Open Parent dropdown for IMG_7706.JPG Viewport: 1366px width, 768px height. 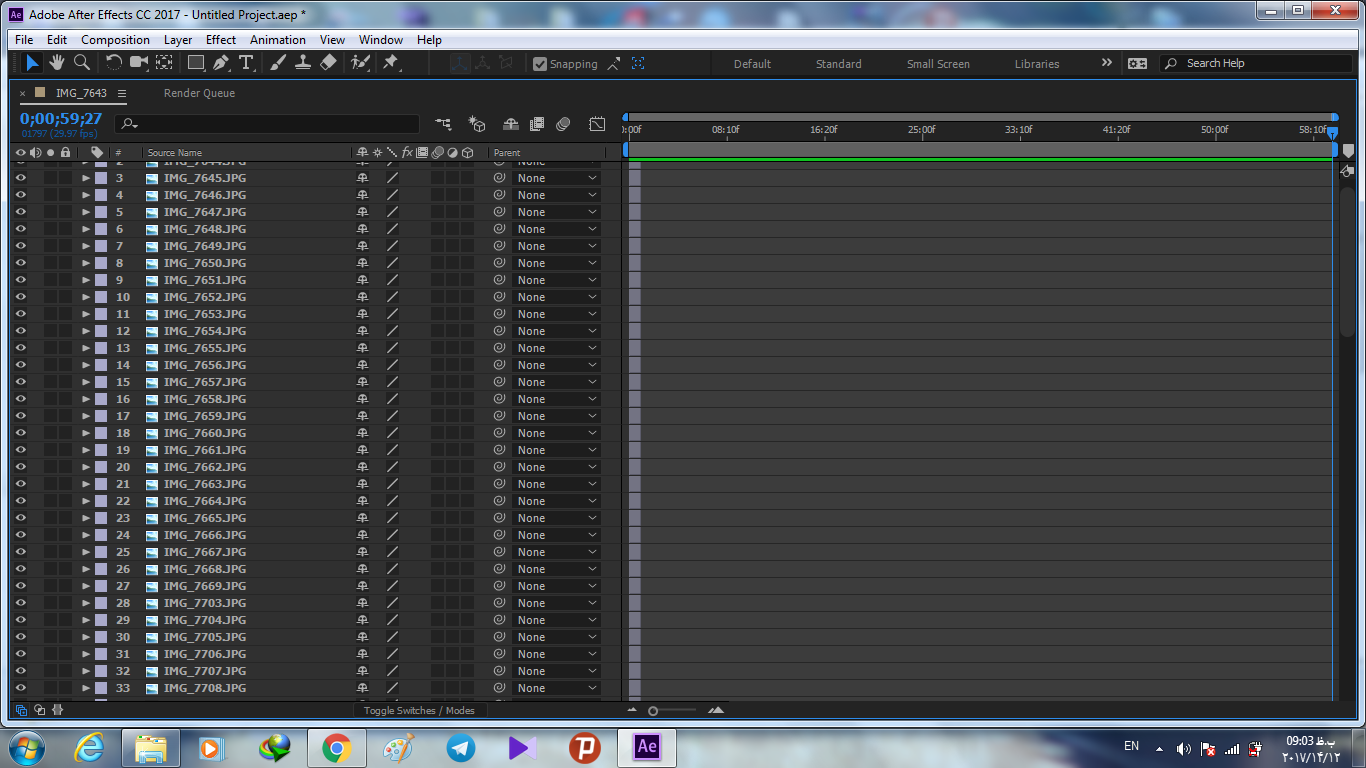[556, 654]
